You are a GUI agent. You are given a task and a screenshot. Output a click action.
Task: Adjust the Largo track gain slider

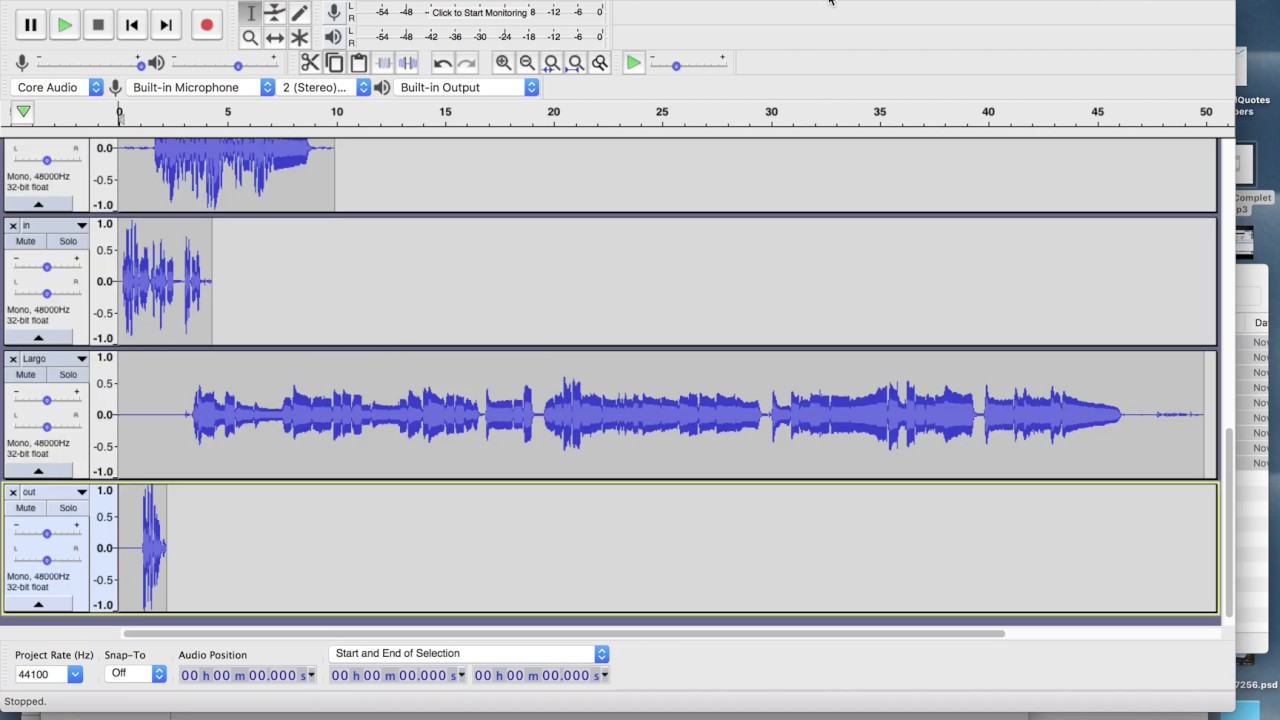click(x=46, y=399)
